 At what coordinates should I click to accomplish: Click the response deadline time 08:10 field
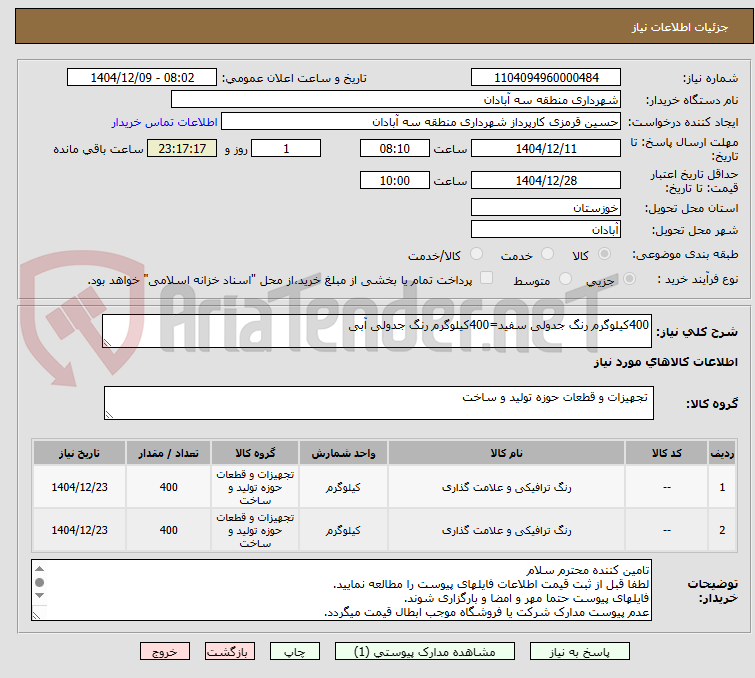tap(395, 148)
